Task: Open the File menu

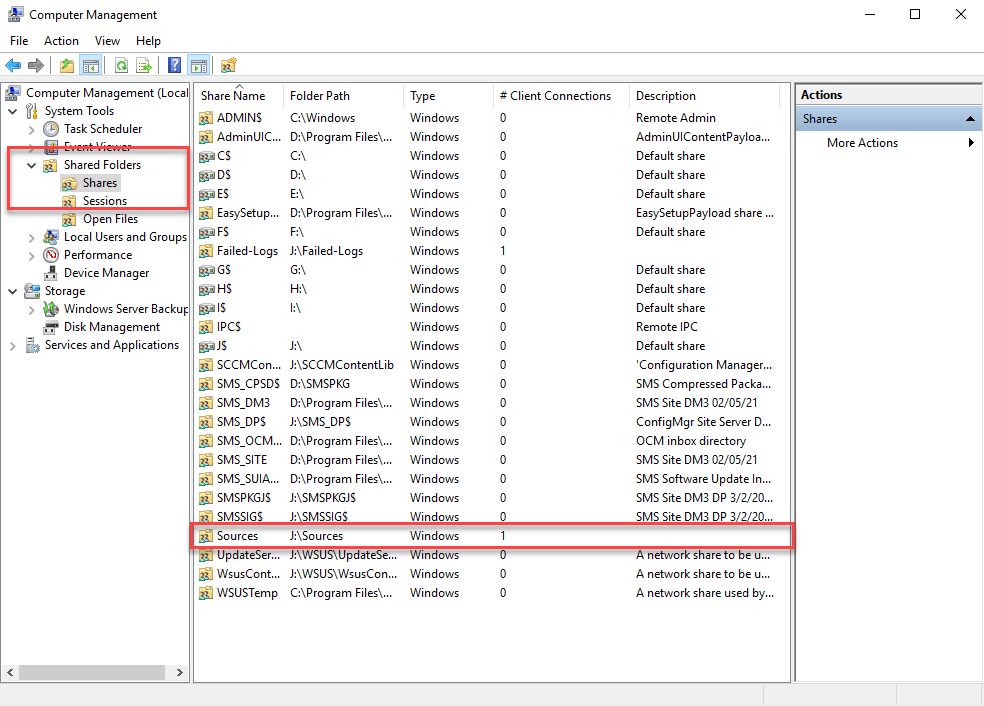Action: 19,41
